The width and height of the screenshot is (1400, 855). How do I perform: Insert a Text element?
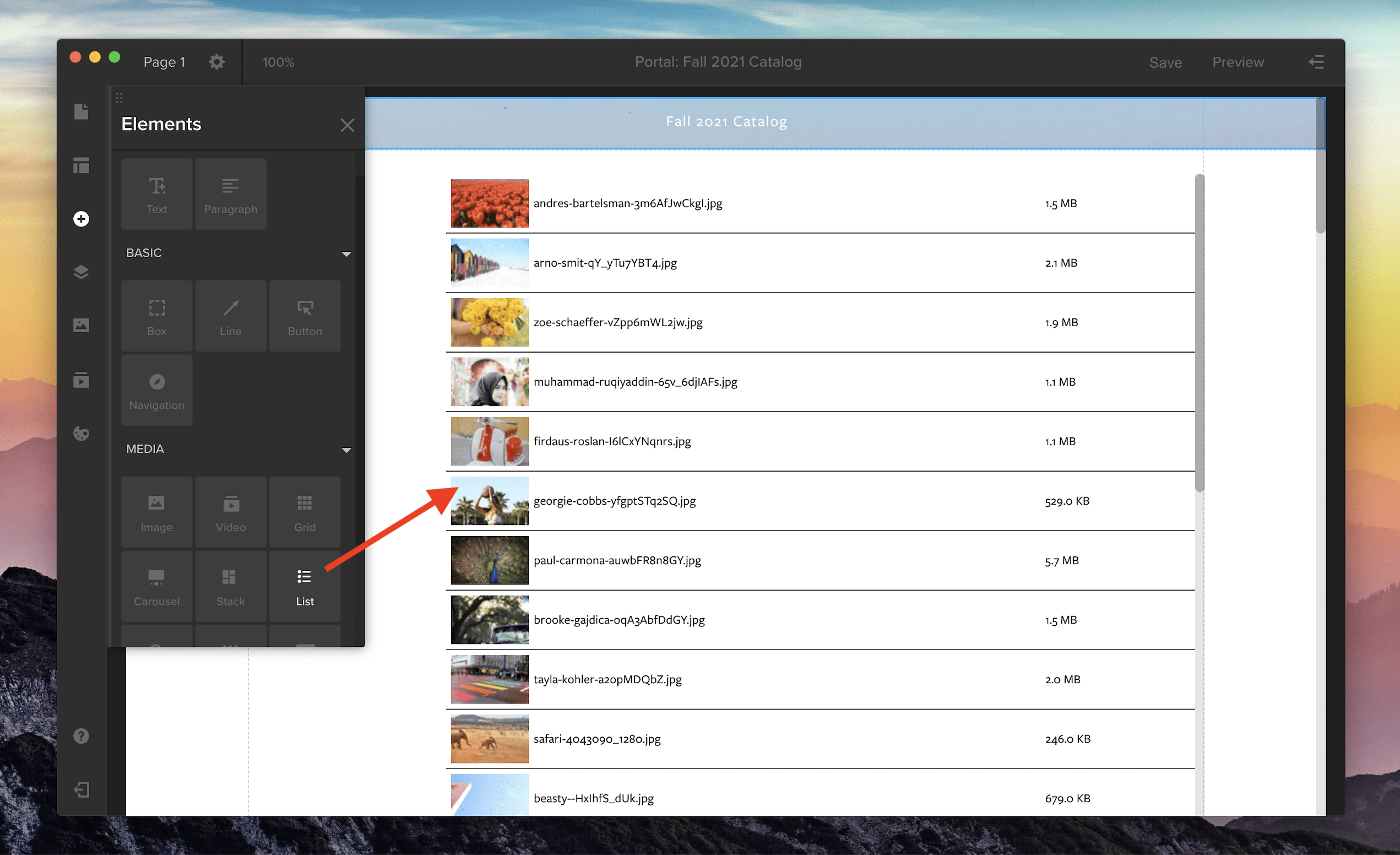click(x=156, y=194)
